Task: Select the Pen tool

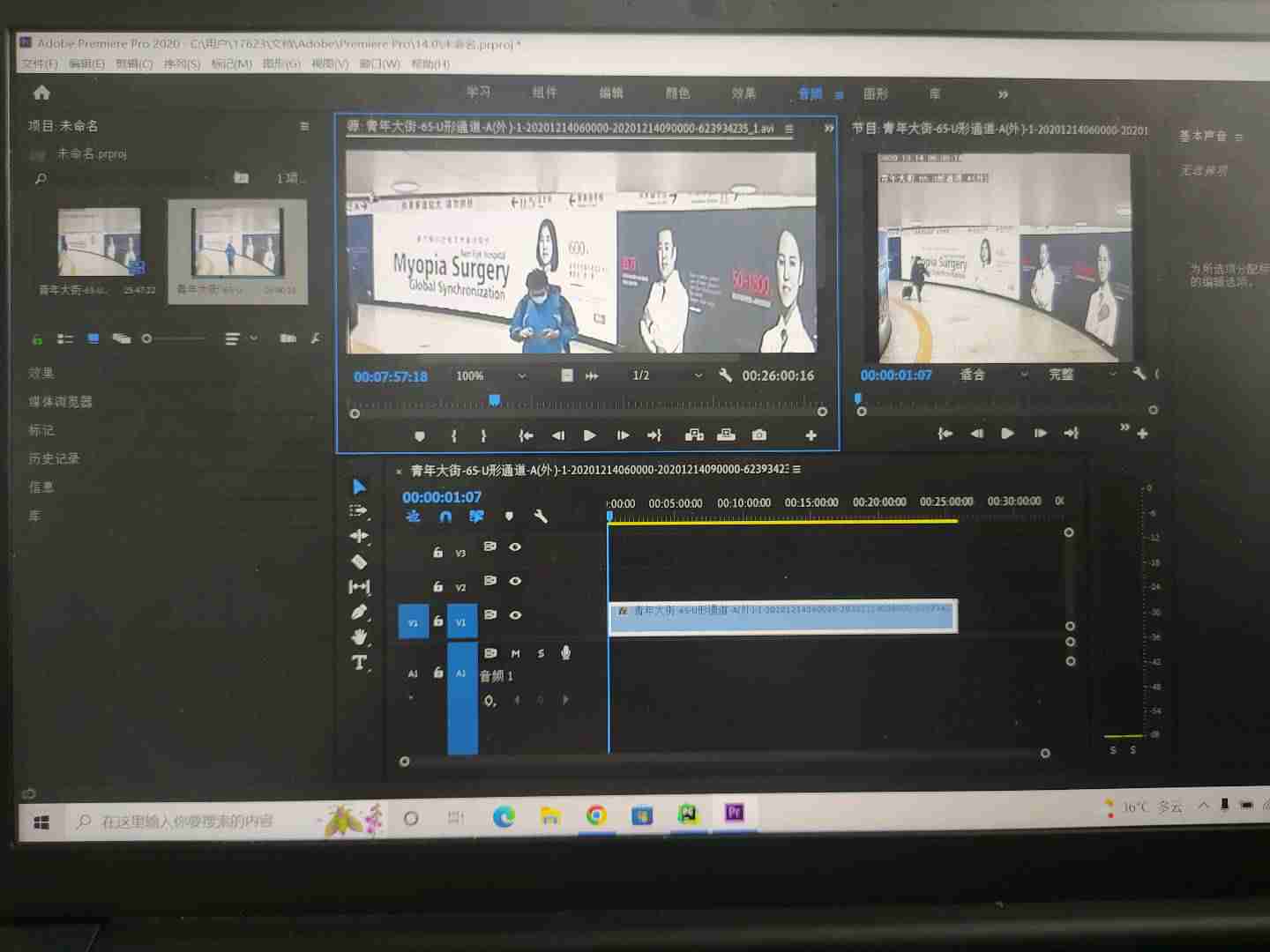Action: pyautogui.click(x=359, y=612)
